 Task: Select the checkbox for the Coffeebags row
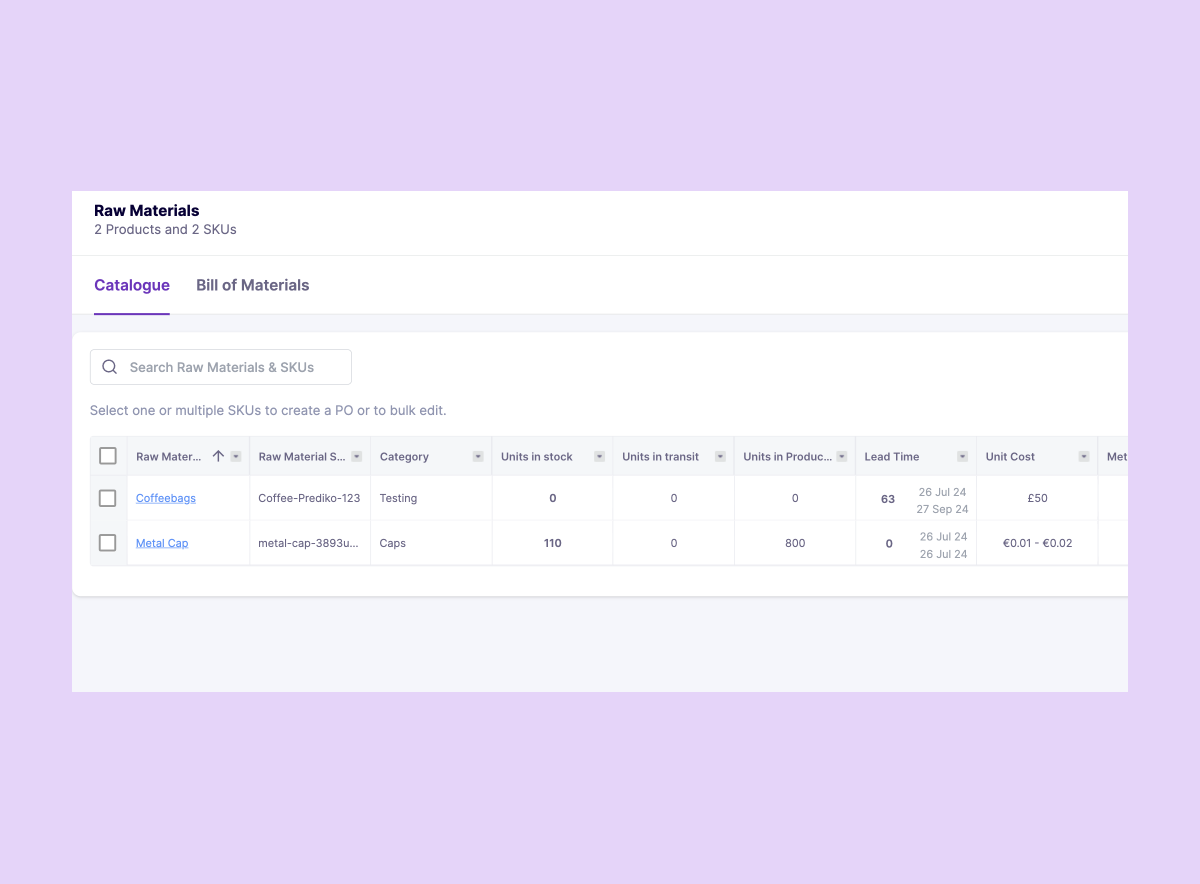pos(108,497)
